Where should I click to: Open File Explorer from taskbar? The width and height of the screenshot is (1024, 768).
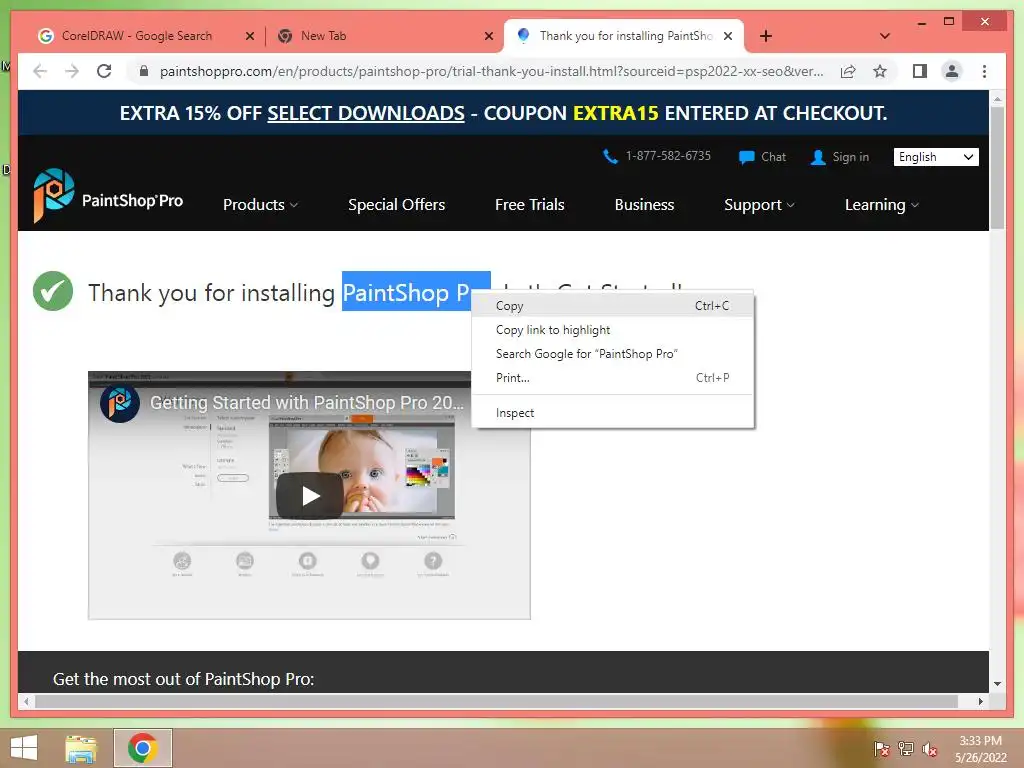(x=81, y=748)
